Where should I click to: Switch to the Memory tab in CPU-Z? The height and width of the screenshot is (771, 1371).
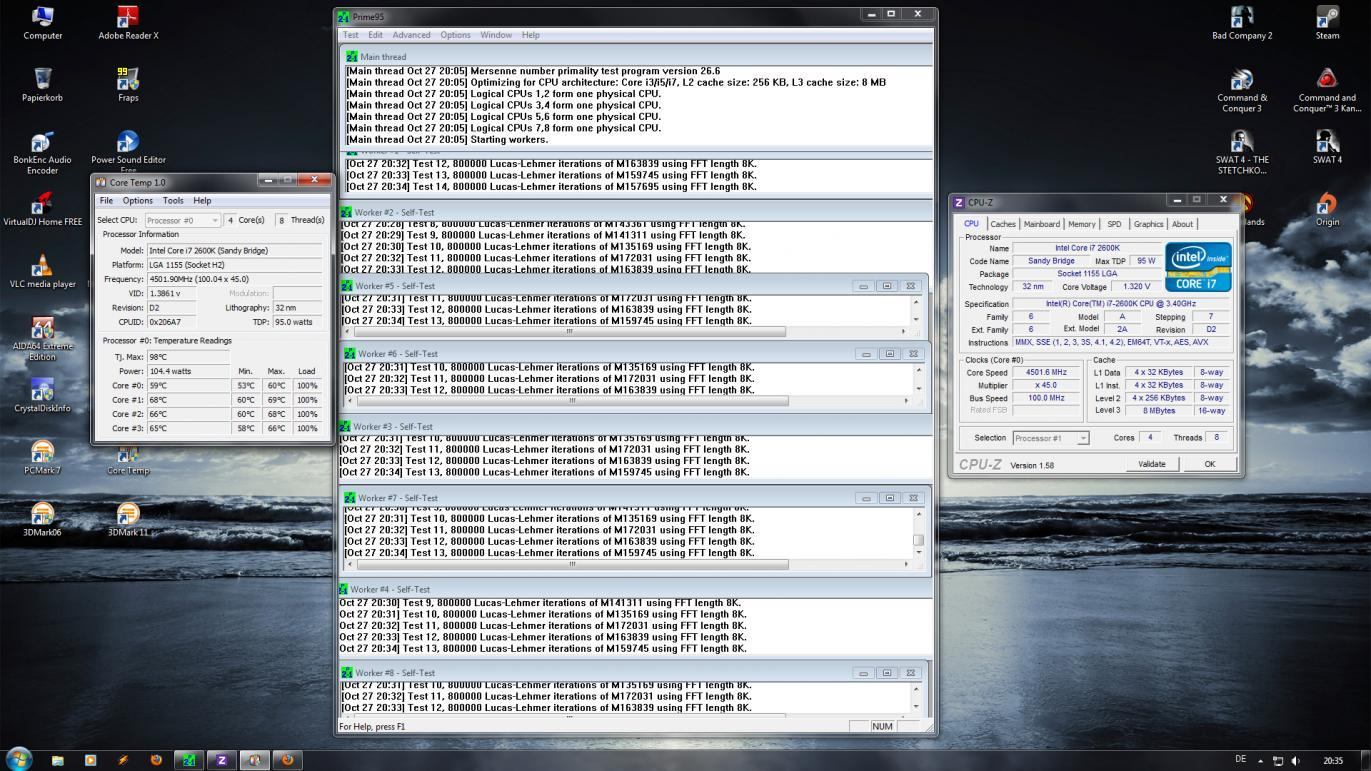pos(1081,224)
